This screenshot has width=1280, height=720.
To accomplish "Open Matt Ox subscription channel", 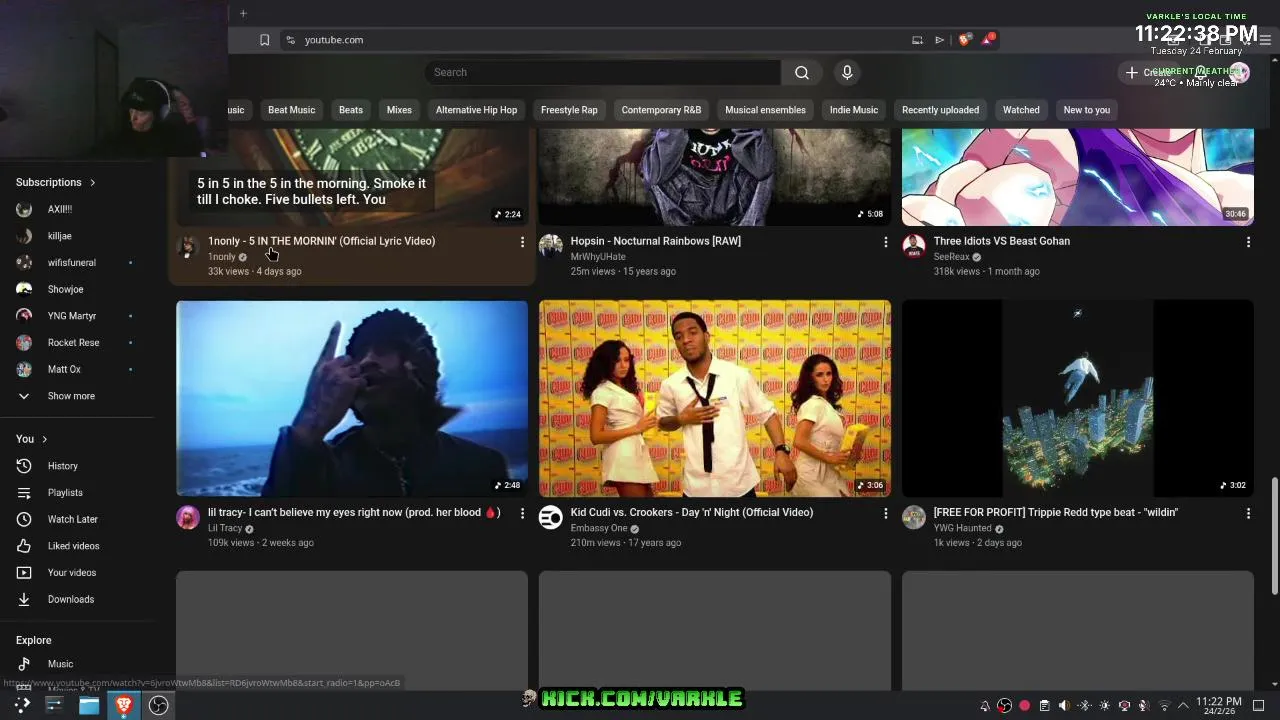I will click(x=76, y=369).
